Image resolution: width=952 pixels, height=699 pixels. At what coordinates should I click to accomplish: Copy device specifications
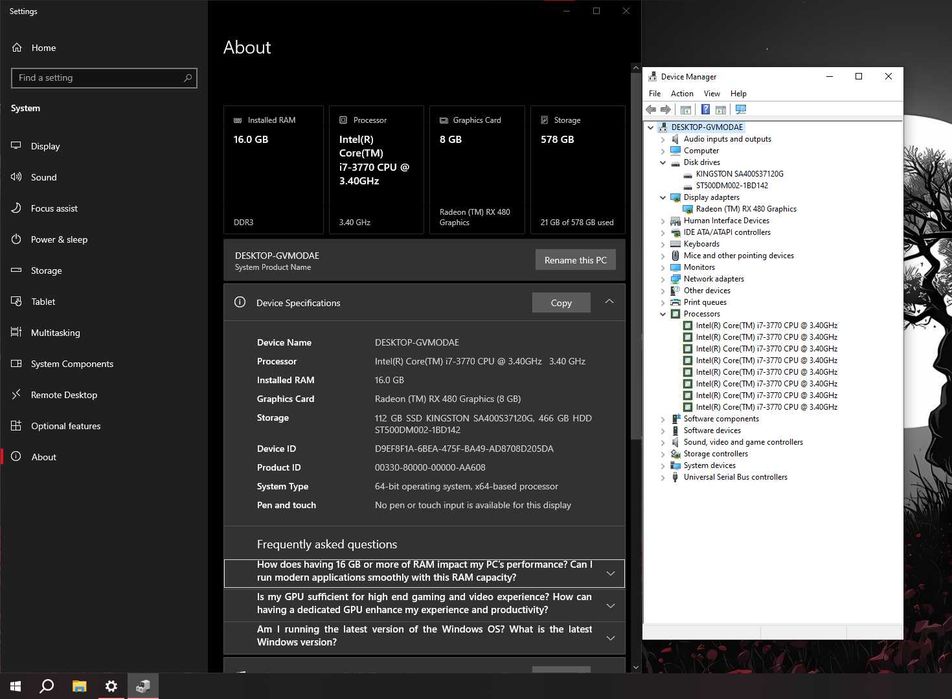(x=561, y=302)
